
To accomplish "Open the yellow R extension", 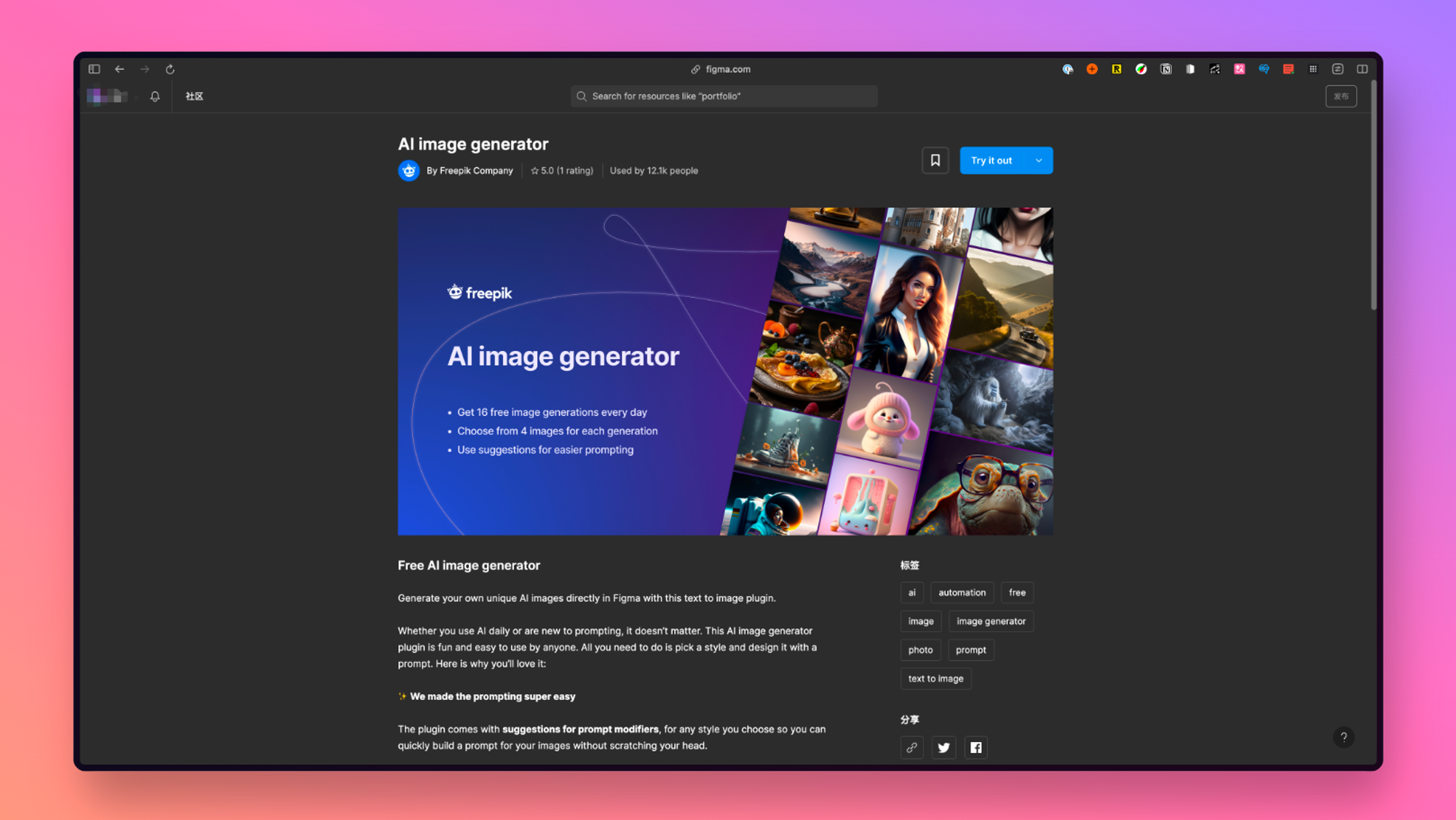I will [1117, 69].
